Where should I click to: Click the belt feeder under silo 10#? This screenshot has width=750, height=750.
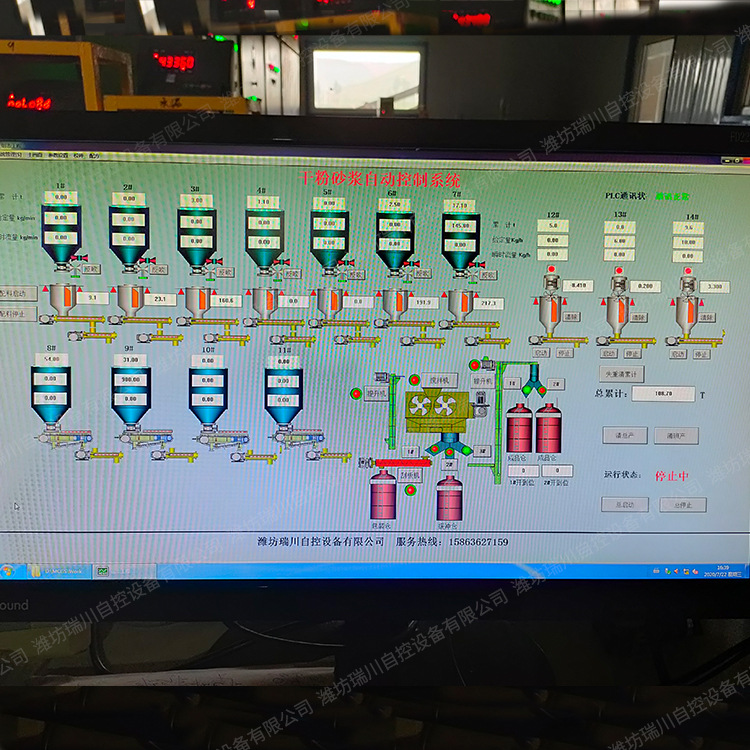[x=223, y=439]
